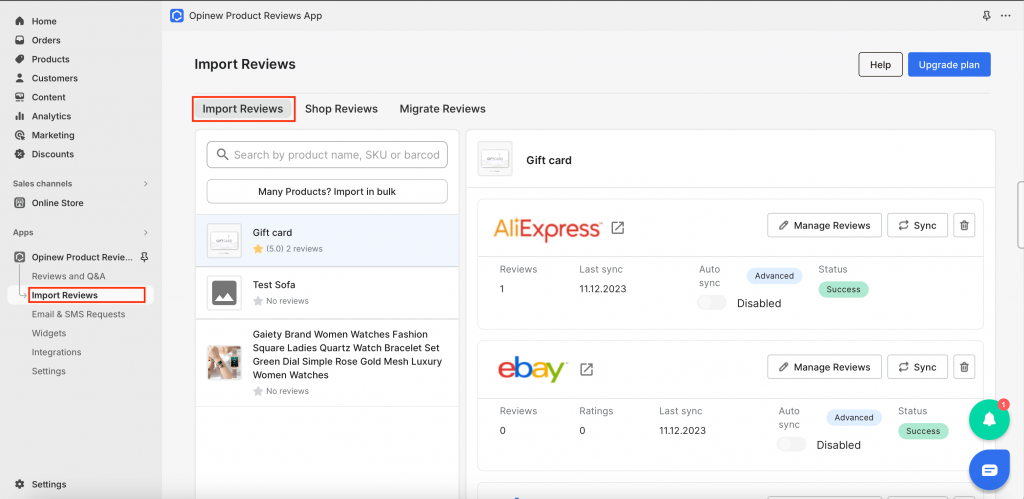Click AliExpress Success status badge
Screen dimensions: 1024x499
click(843, 289)
